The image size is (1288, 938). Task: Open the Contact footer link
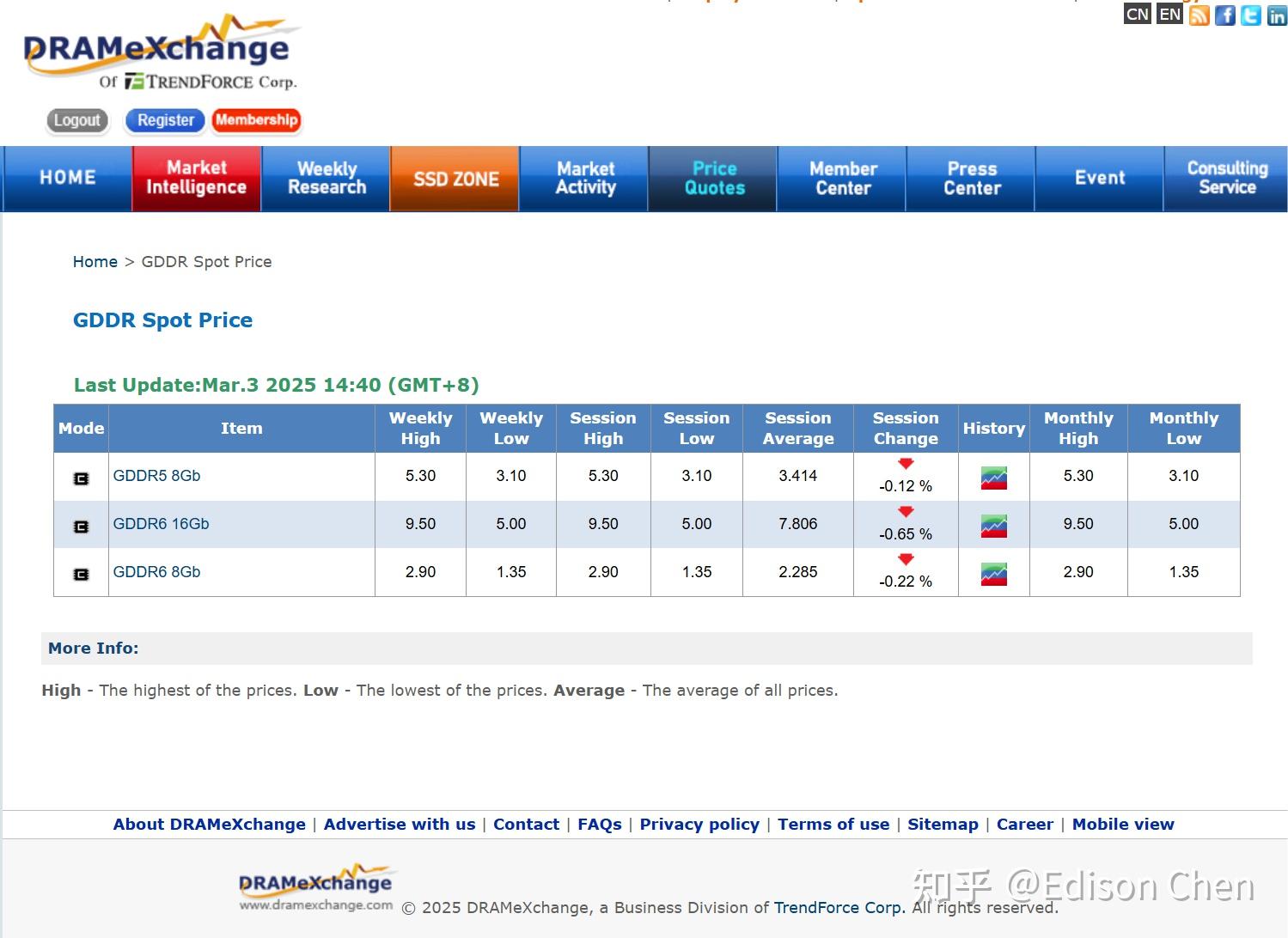coord(526,825)
